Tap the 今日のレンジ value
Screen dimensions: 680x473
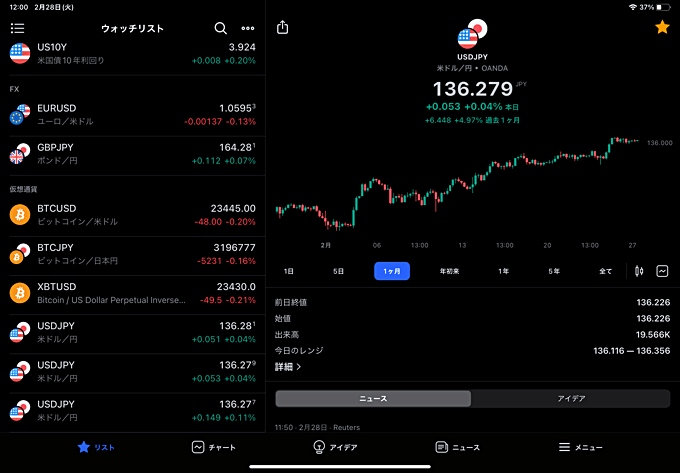pos(631,351)
